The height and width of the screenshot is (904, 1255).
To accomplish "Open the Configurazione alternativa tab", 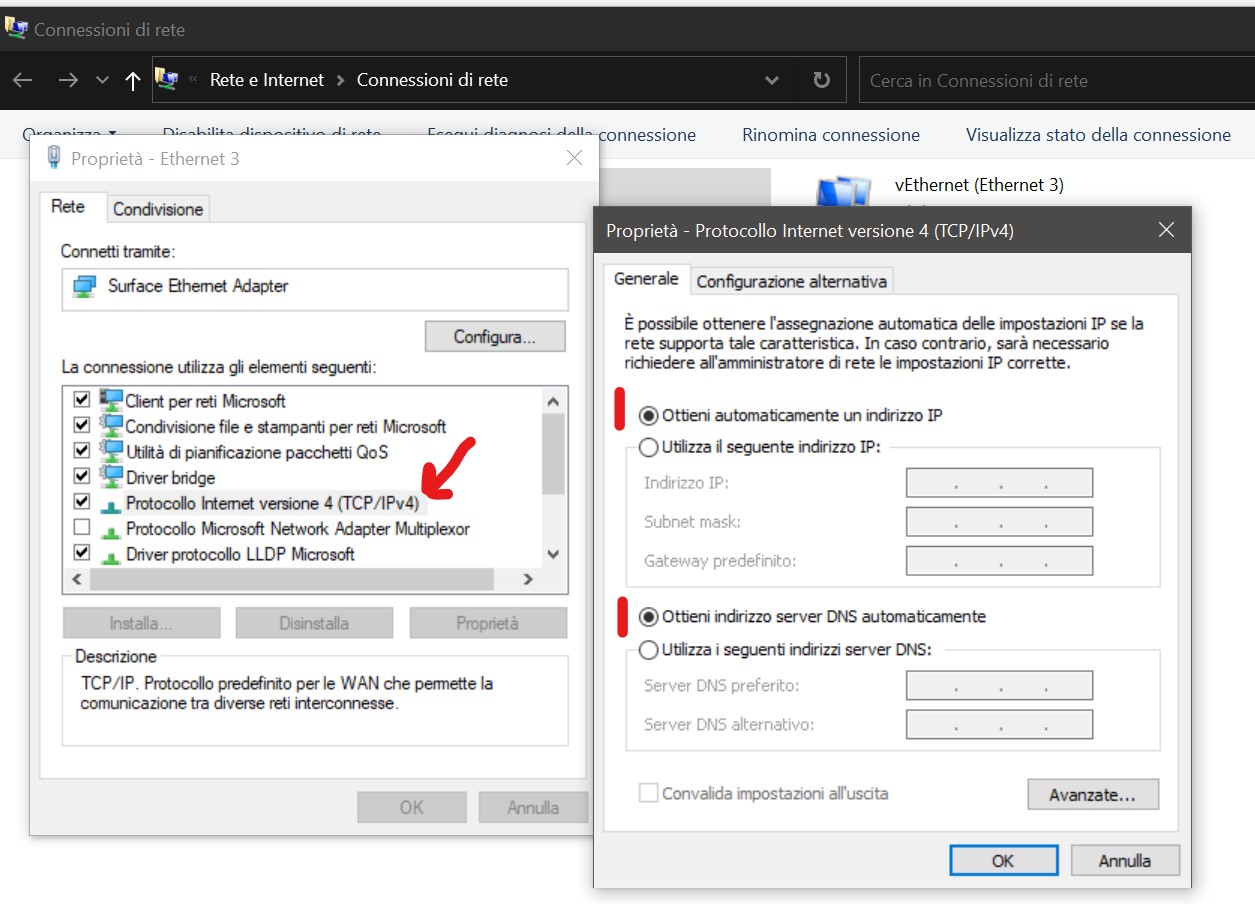I will coord(791,281).
